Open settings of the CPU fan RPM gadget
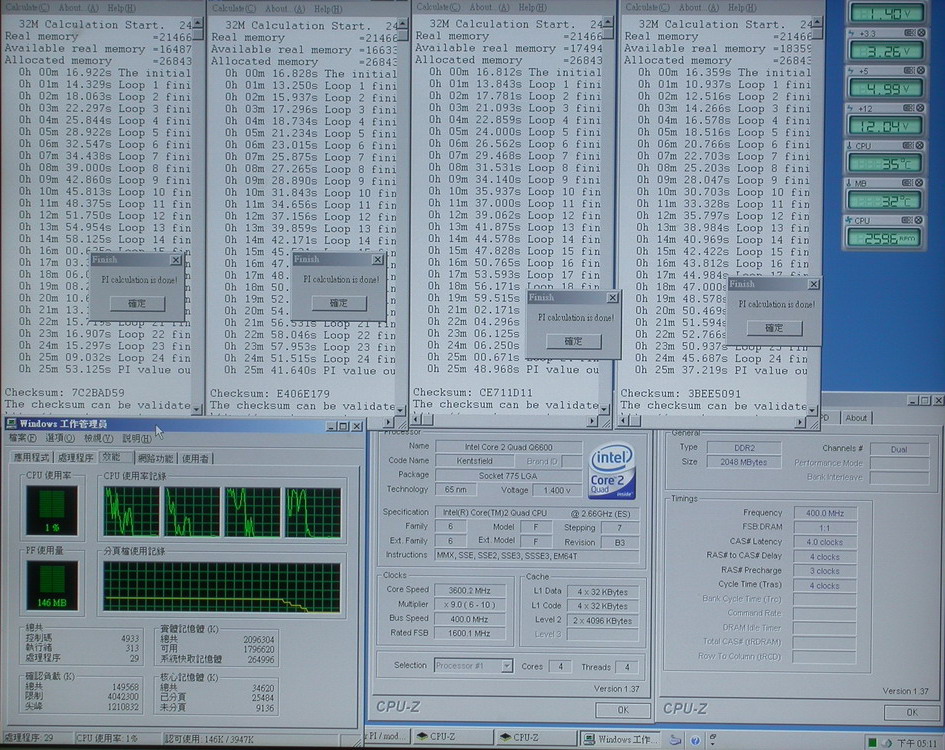Screen dimensions: 945x750 coord(908,220)
